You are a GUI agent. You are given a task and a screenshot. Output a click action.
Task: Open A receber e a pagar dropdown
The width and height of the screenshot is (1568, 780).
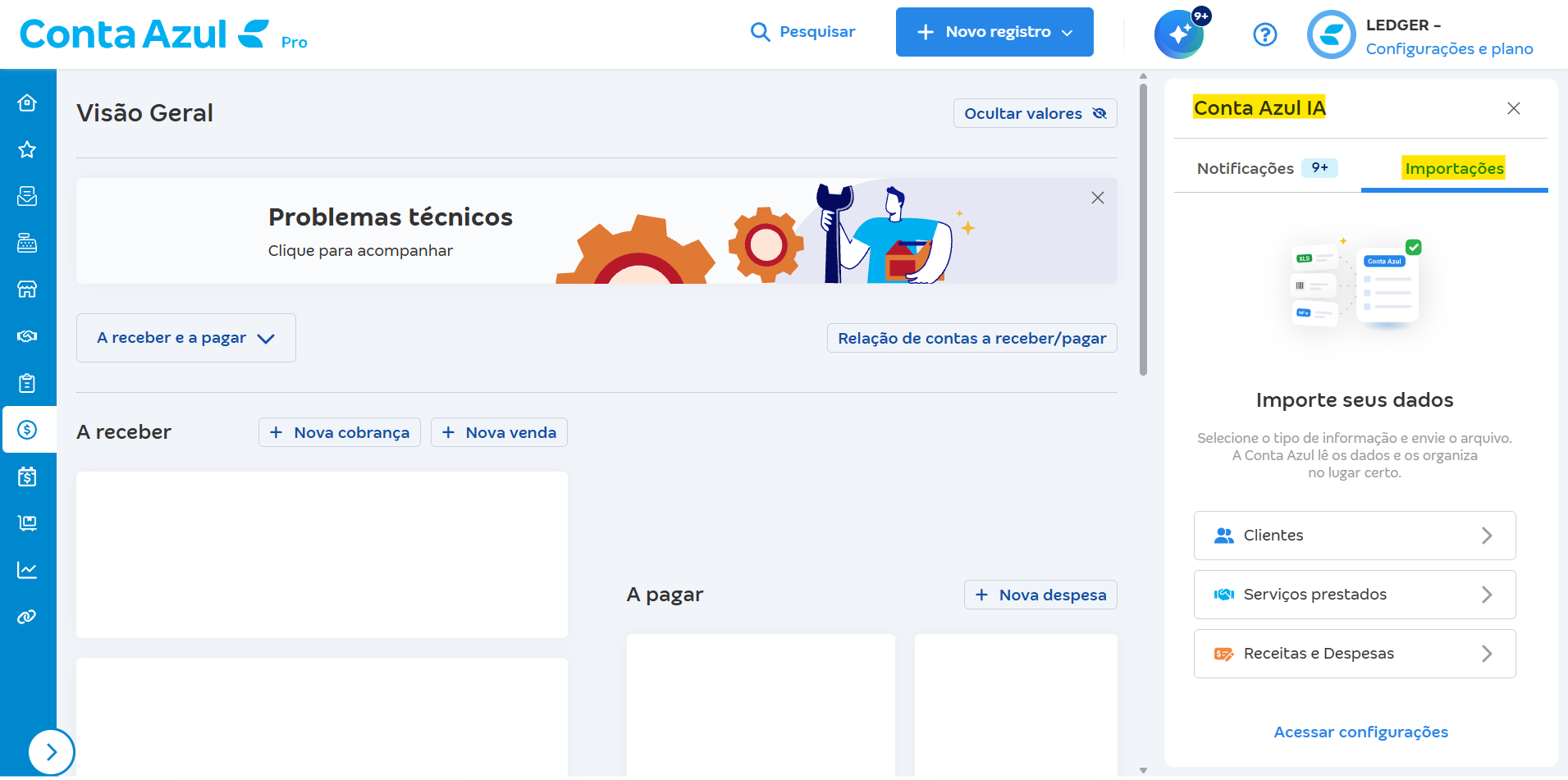(186, 338)
